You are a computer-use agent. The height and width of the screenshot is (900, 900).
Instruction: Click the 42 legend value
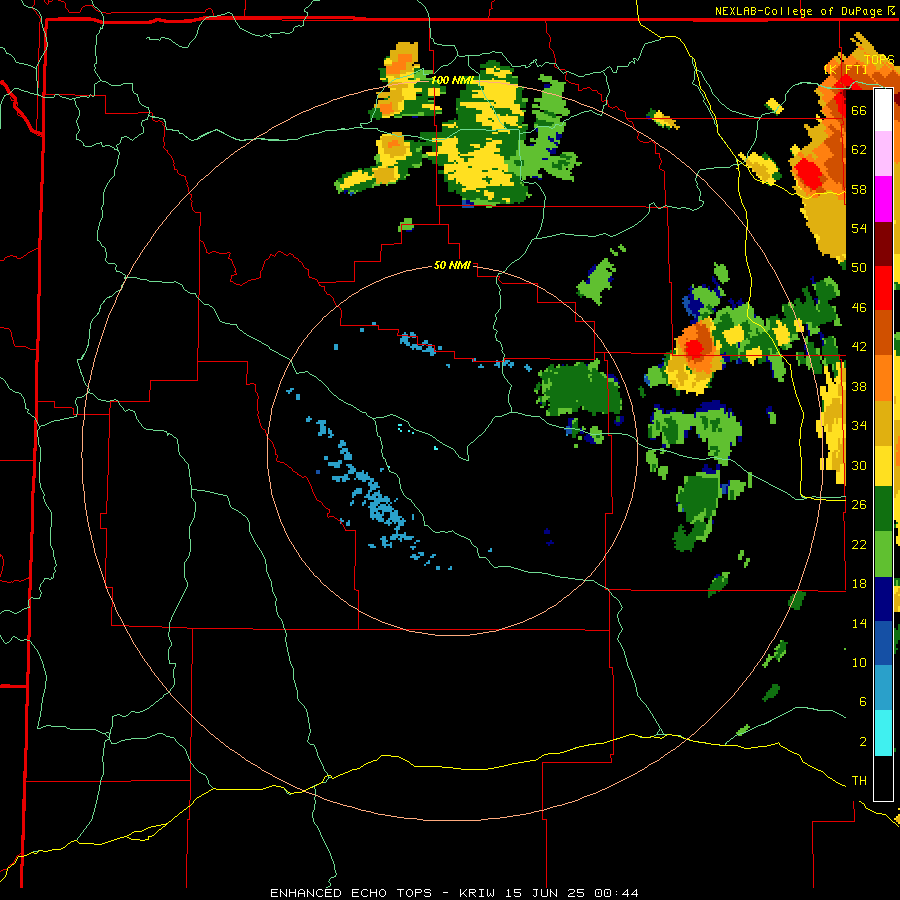(859, 347)
